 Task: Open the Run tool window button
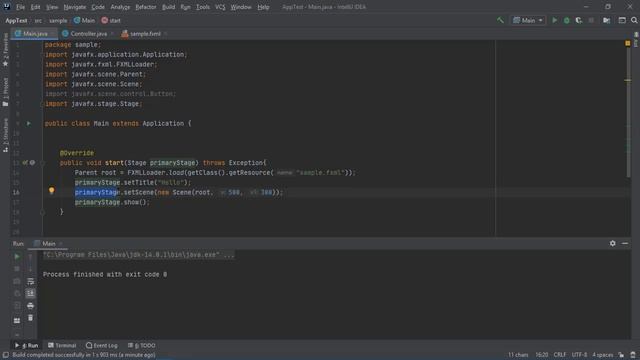[x=27, y=345]
